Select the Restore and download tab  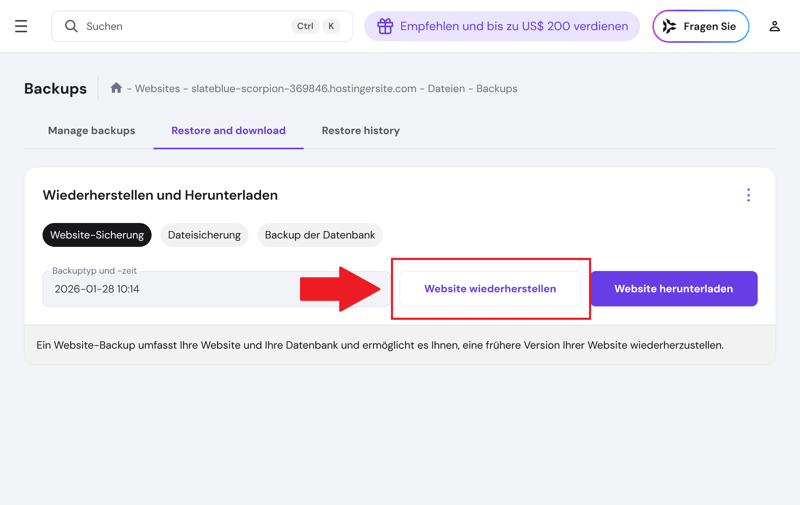[x=228, y=131]
